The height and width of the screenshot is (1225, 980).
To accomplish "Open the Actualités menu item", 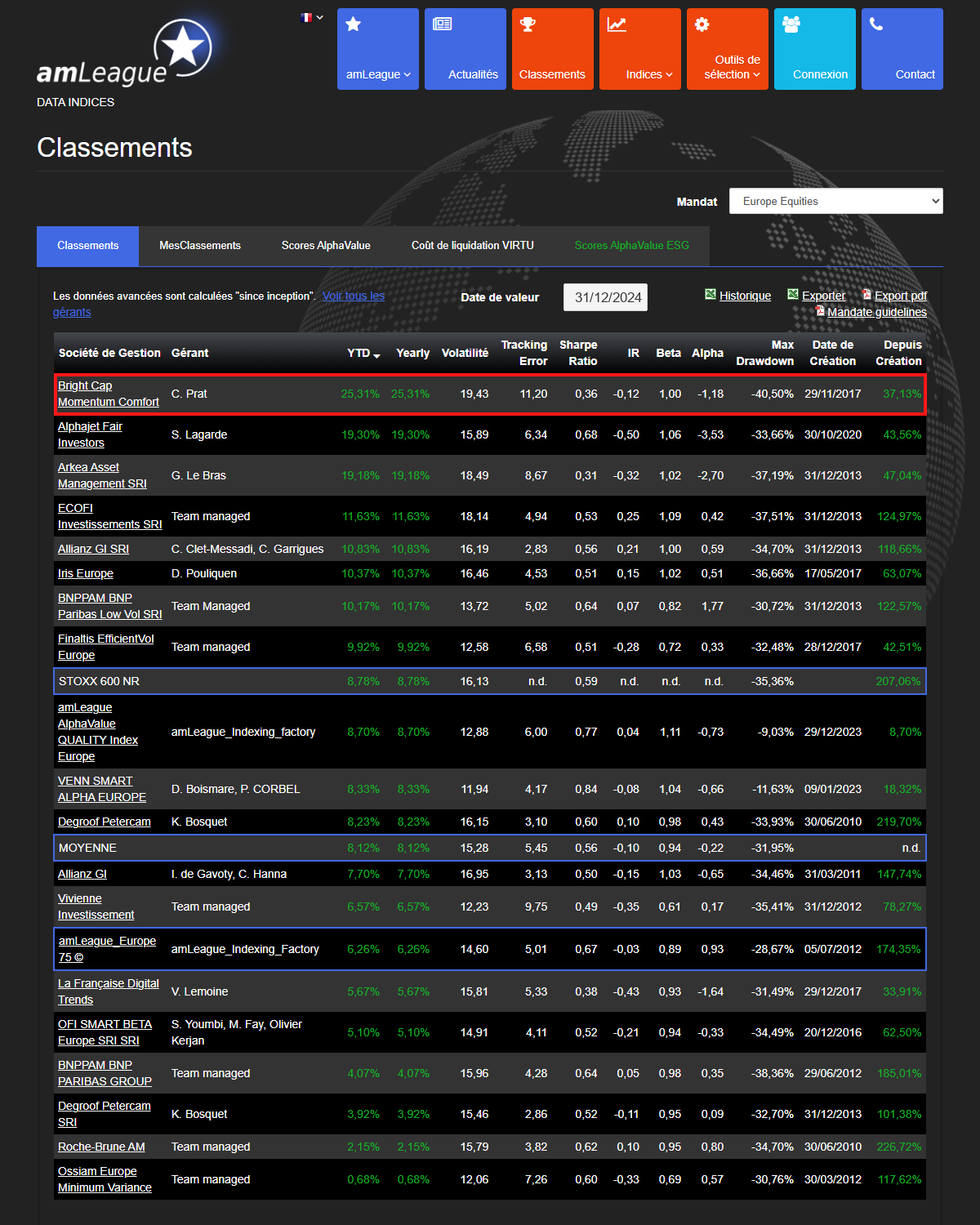I will pyautogui.click(x=465, y=49).
